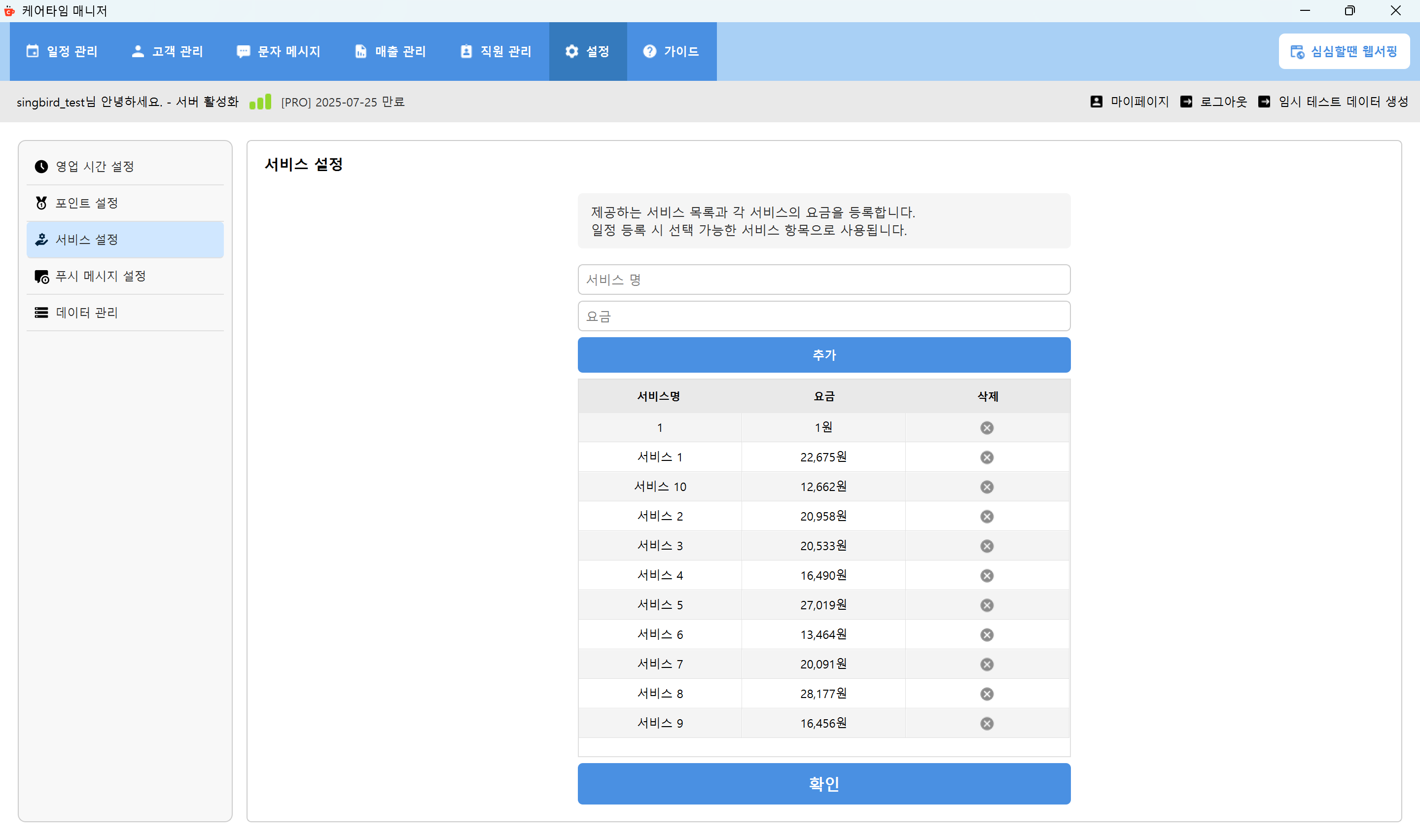Open the 가이드 tab
The height and width of the screenshot is (840, 1420).
(x=671, y=51)
